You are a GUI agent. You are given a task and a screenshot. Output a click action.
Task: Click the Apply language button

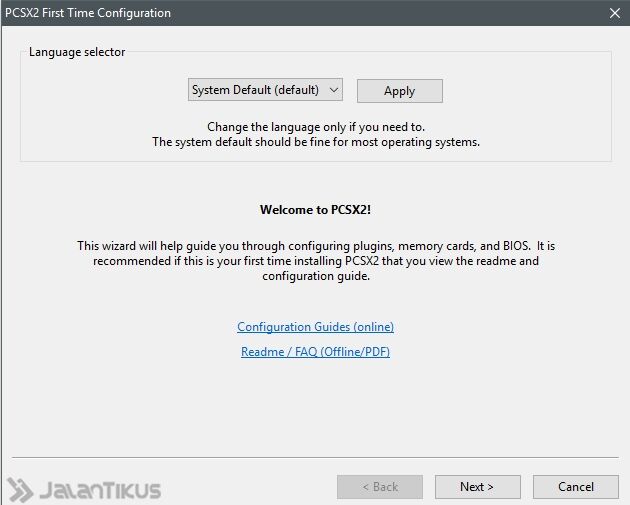point(400,91)
